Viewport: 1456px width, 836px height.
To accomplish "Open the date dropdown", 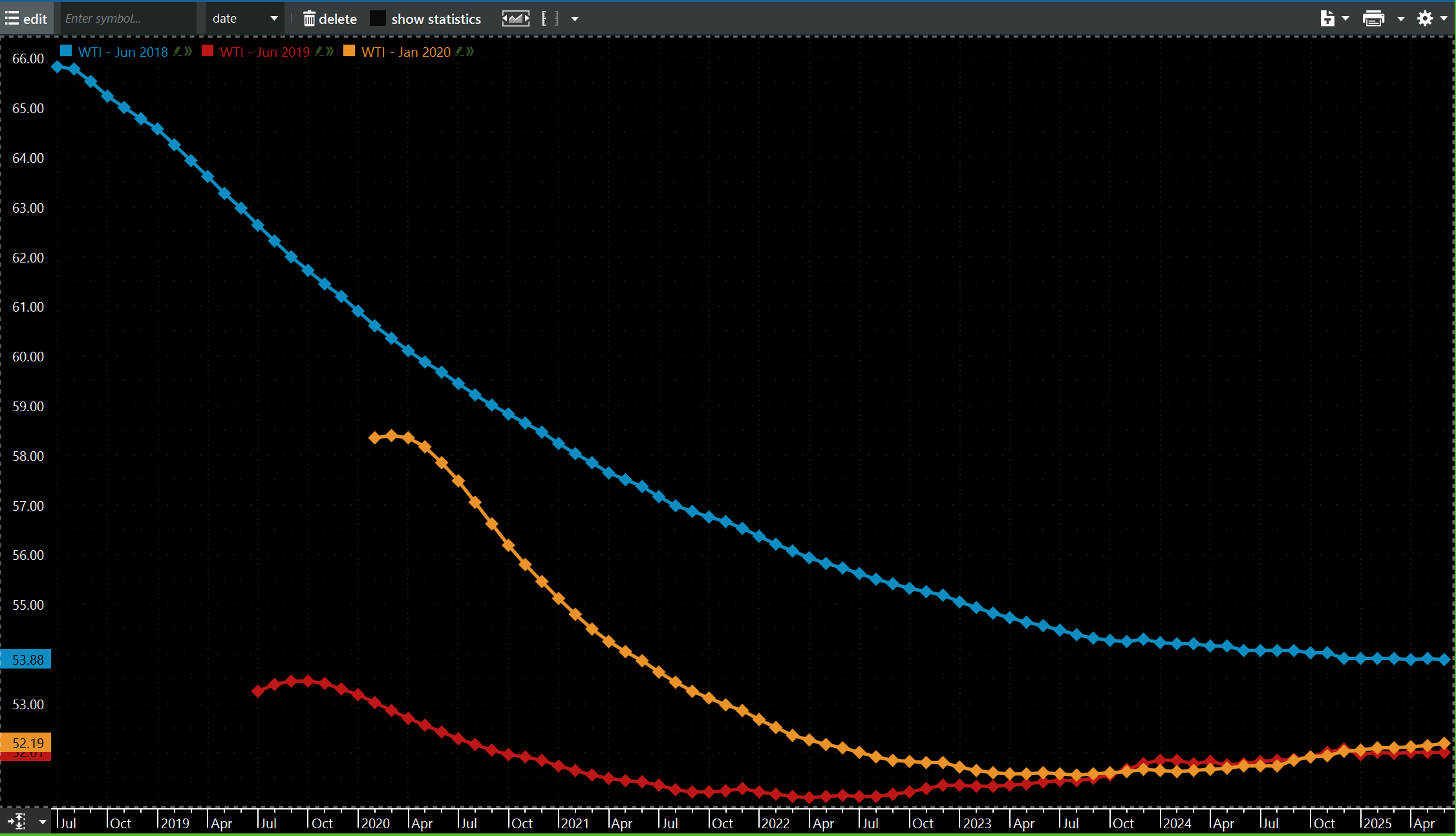I will coord(244,19).
